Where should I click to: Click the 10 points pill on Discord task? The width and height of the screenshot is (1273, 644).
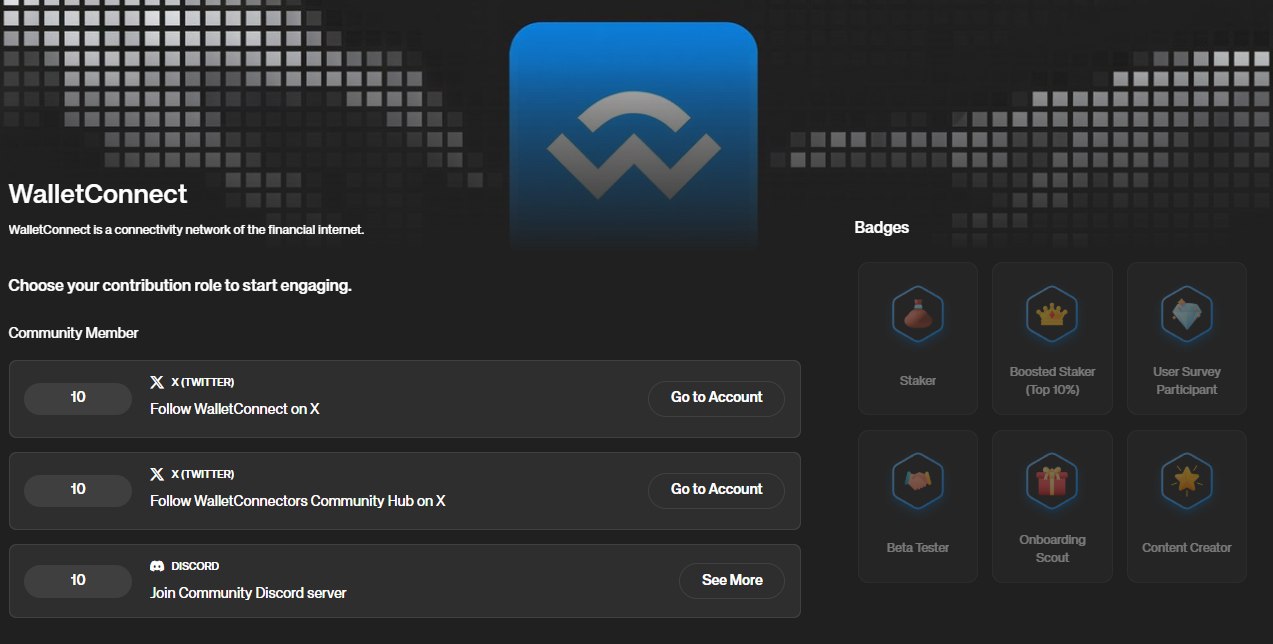click(78, 580)
